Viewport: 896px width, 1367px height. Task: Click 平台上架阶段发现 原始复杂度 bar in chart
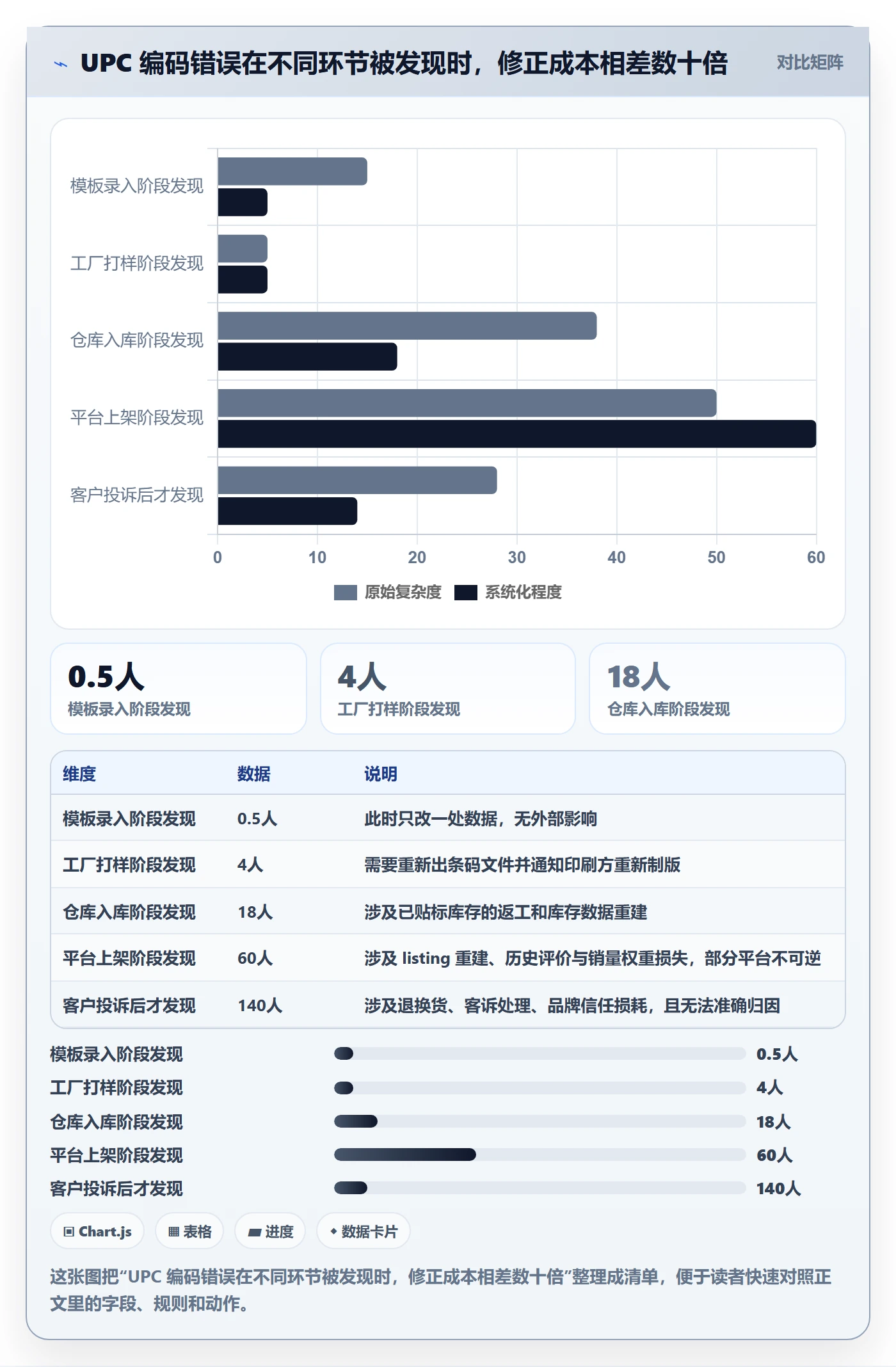point(467,403)
